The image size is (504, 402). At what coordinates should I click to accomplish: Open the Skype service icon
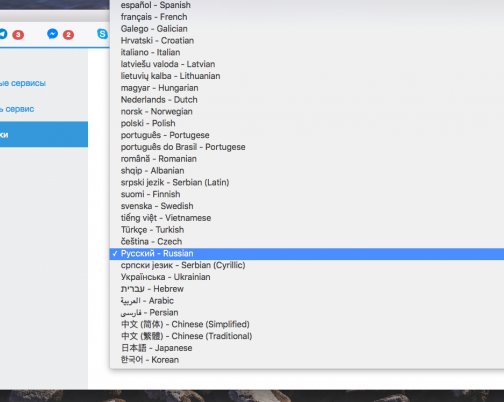point(102,34)
